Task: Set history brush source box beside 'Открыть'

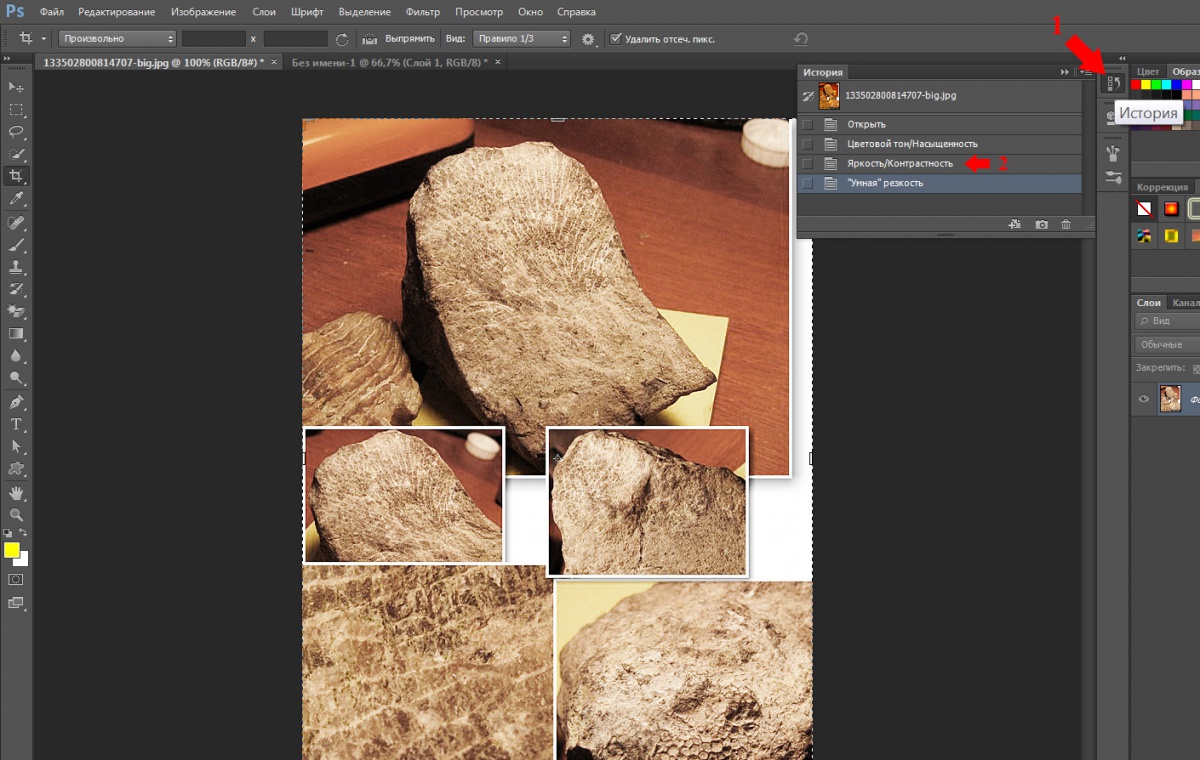Action: [x=807, y=125]
